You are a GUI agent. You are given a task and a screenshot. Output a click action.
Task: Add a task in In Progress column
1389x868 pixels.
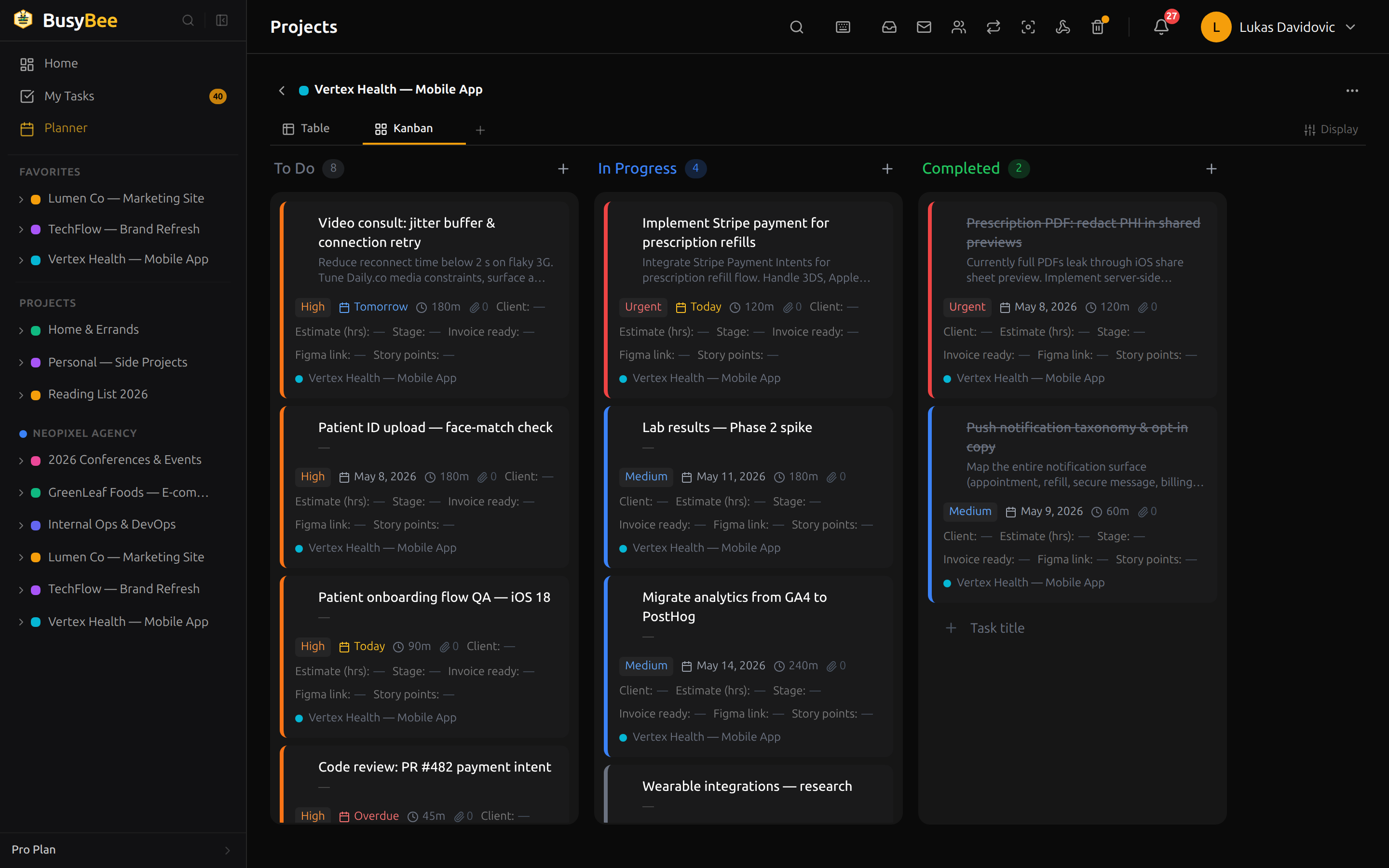(887, 169)
